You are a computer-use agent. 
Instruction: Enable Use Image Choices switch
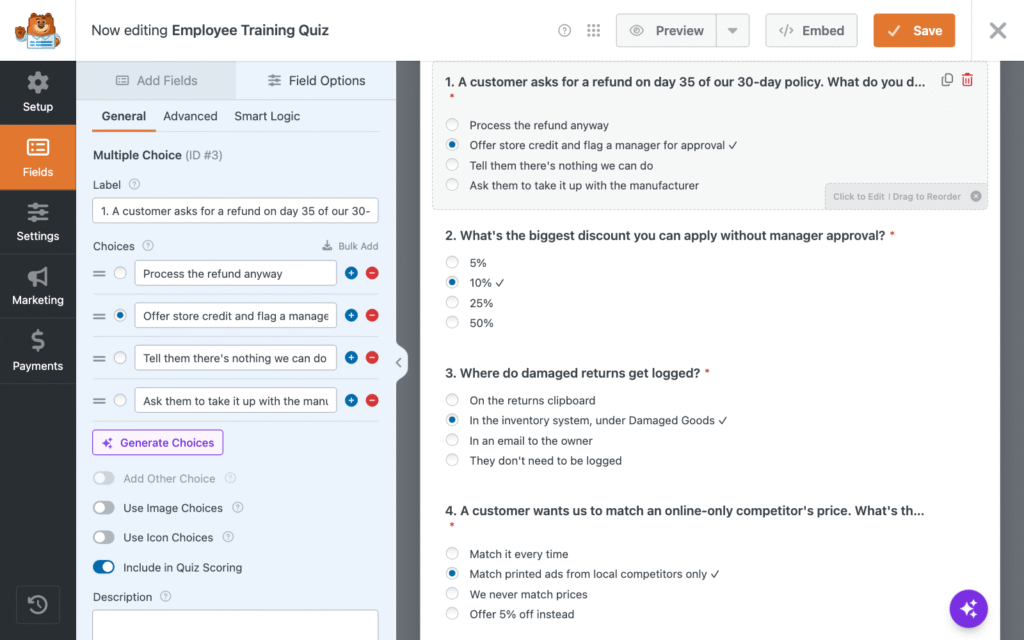pyautogui.click(x=104, y=507)
